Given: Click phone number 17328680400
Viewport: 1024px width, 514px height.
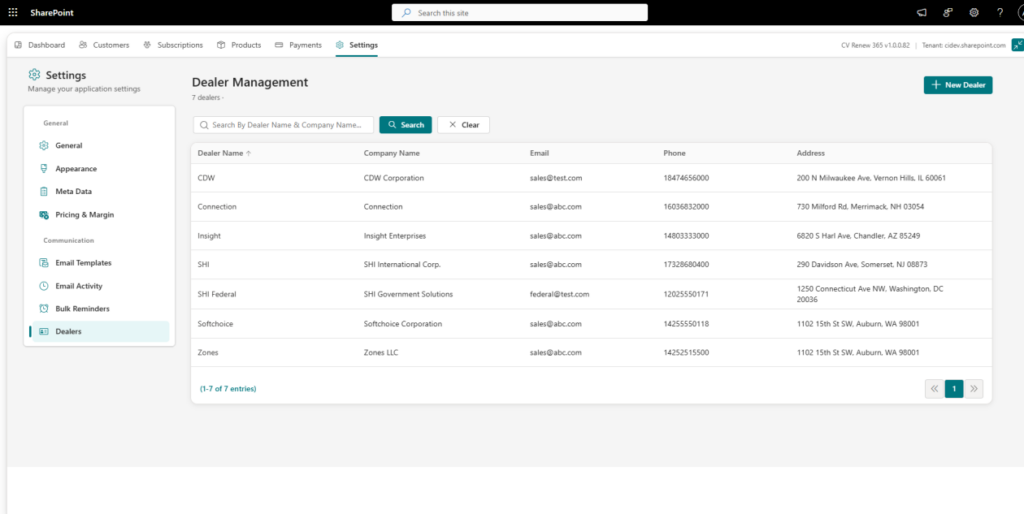Looking at the screenshot, I should pyautogui.click(x=686, y=265).
